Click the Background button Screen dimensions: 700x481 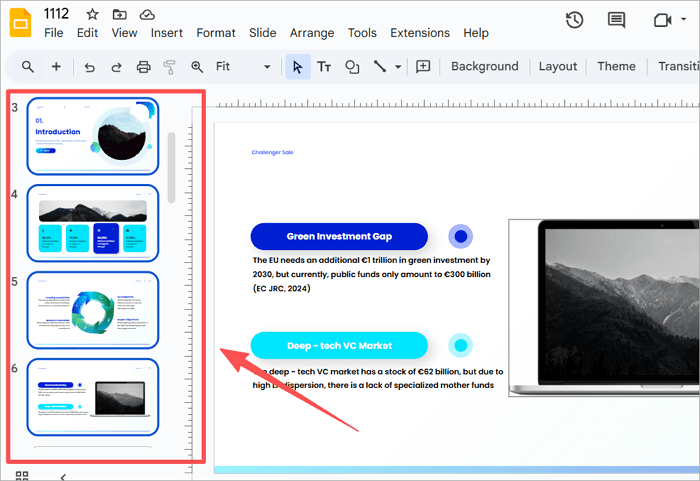[x=484, y=67]
